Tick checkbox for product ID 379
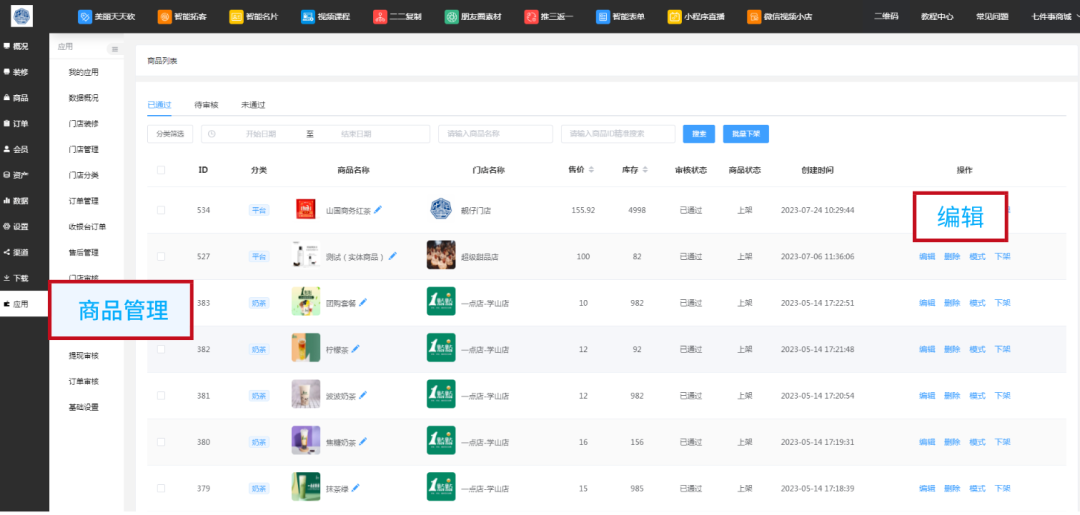Image resolution: width=1080 pixels, height=515 pixels. (161, 488)
